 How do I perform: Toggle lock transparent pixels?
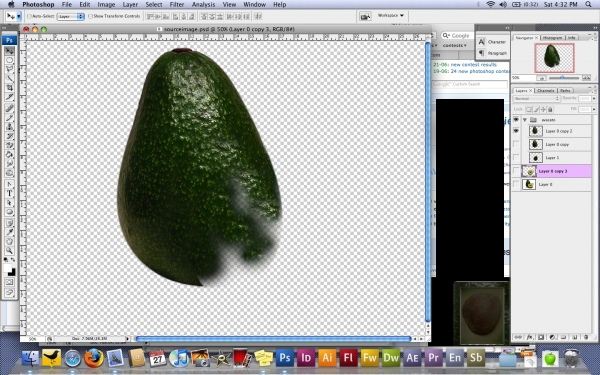[529, 109]
